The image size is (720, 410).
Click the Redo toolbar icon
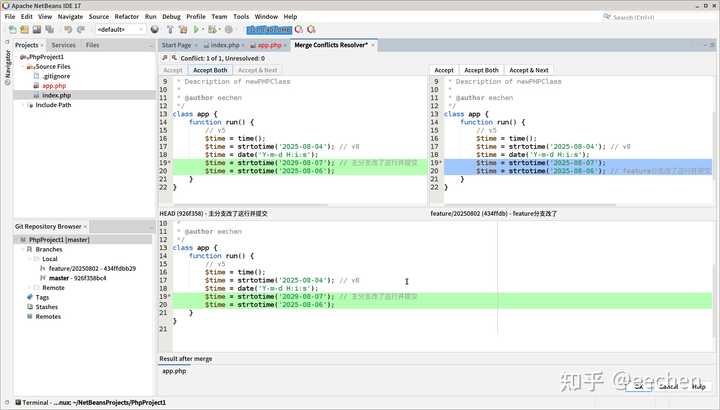(x=81, y=29)
